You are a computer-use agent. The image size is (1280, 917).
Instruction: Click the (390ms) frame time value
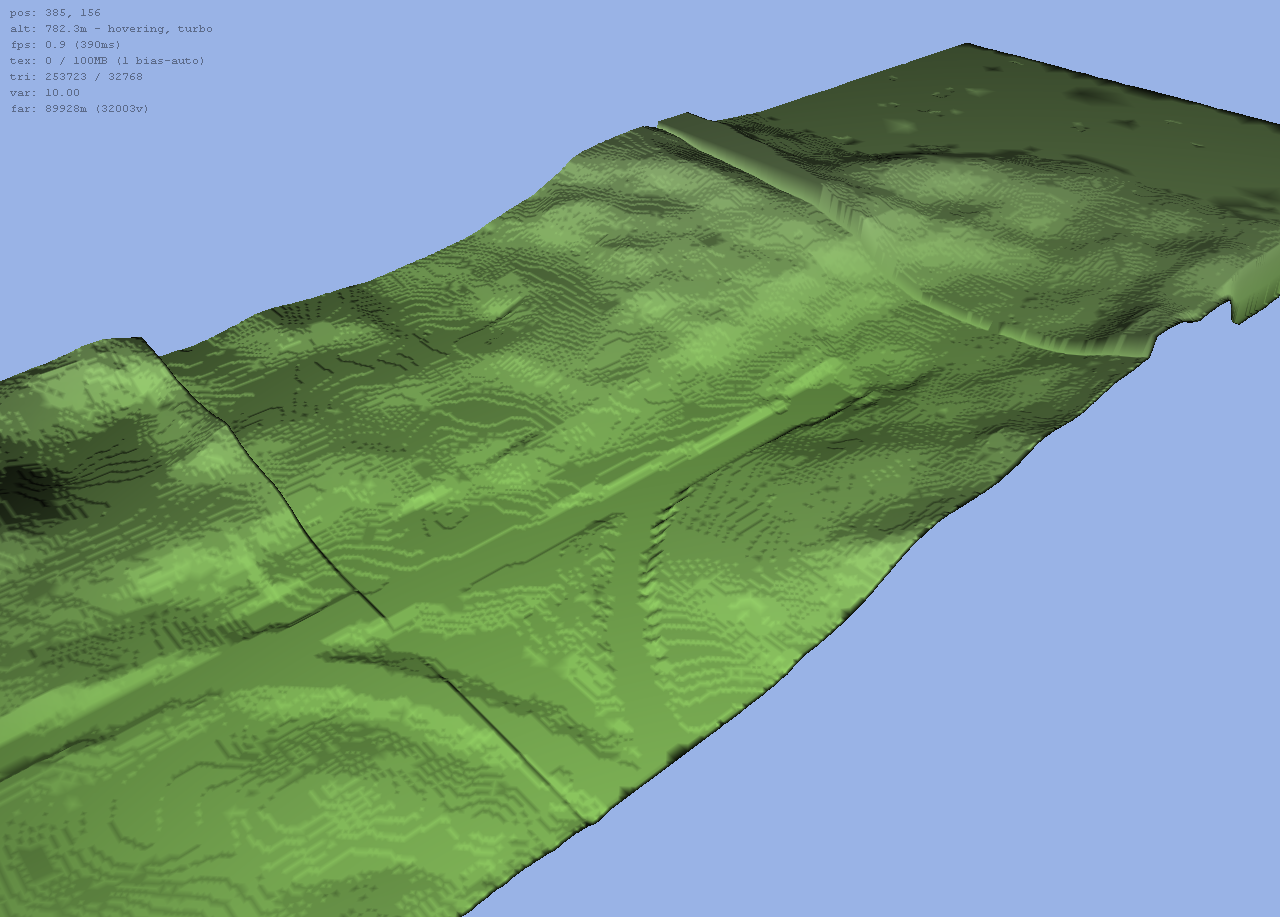coord(96,45)
